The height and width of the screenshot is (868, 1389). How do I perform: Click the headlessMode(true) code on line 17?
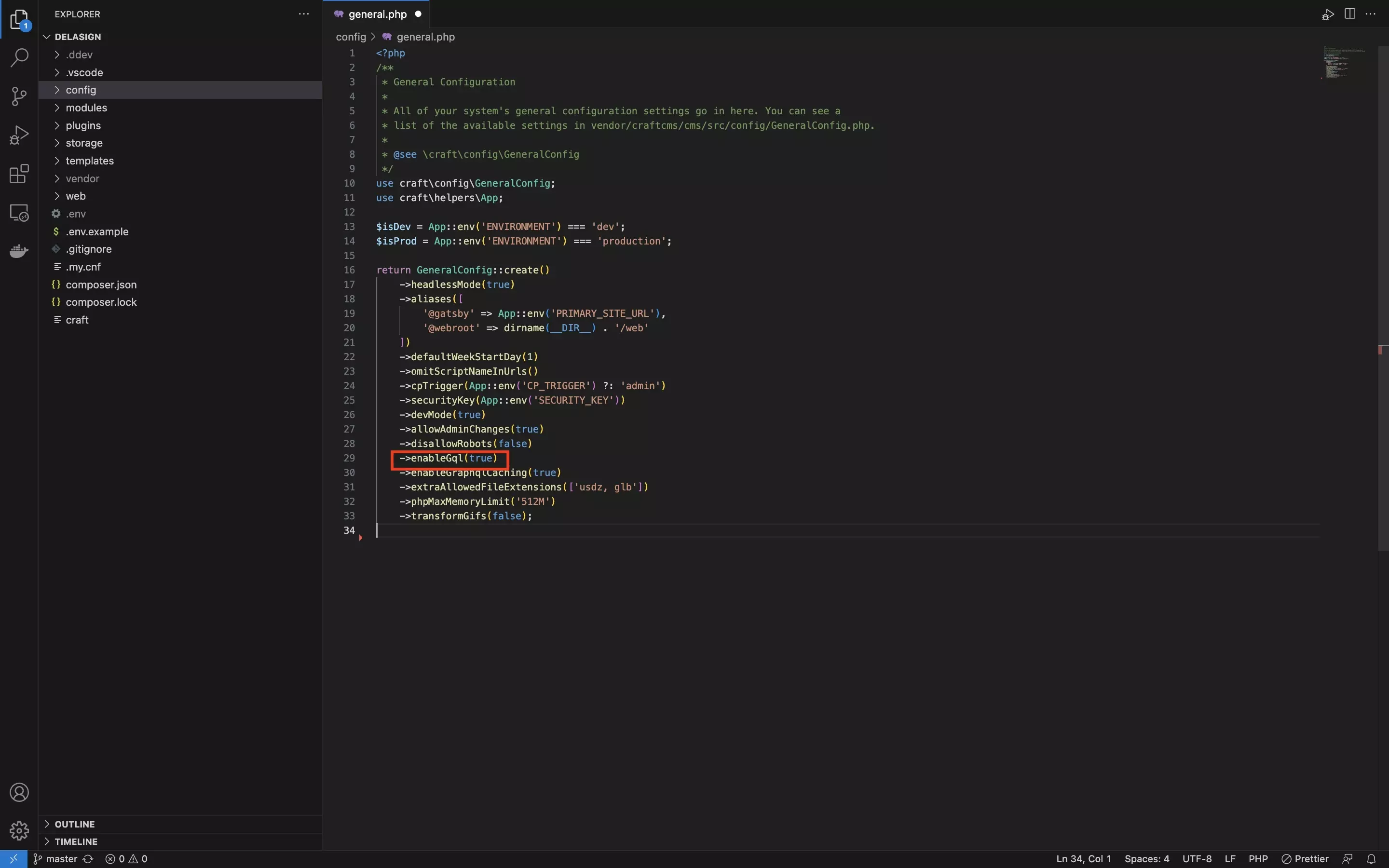pyautogui.click(x=457, y=284)
